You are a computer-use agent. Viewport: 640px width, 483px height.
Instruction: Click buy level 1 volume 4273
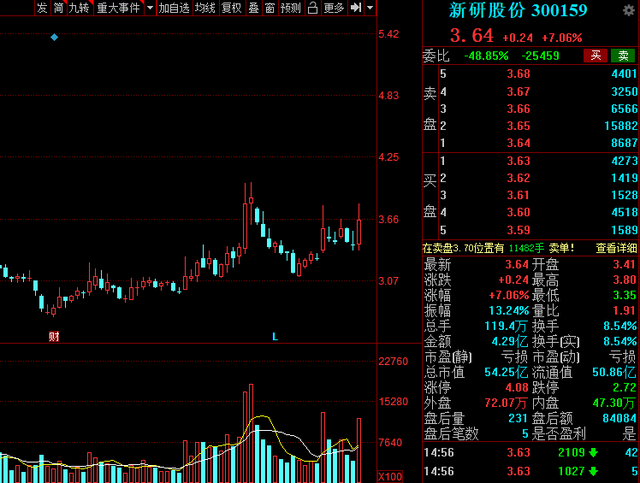coord(624,160)
